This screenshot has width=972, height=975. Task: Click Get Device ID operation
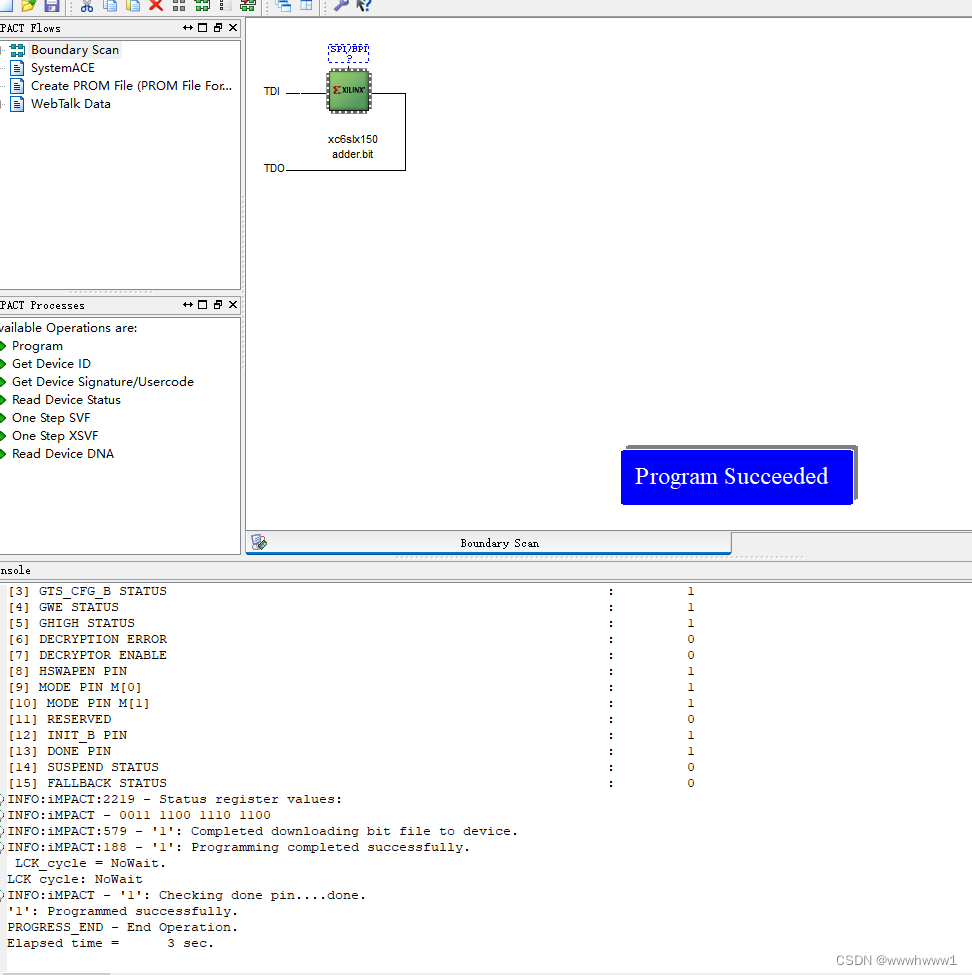coord(51,363)
